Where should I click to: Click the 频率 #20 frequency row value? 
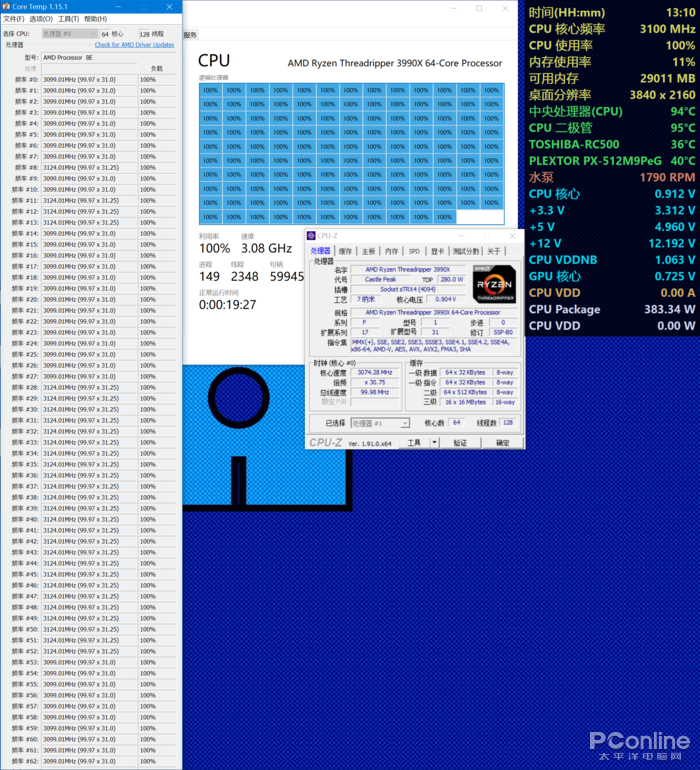[x=89, y=300]
